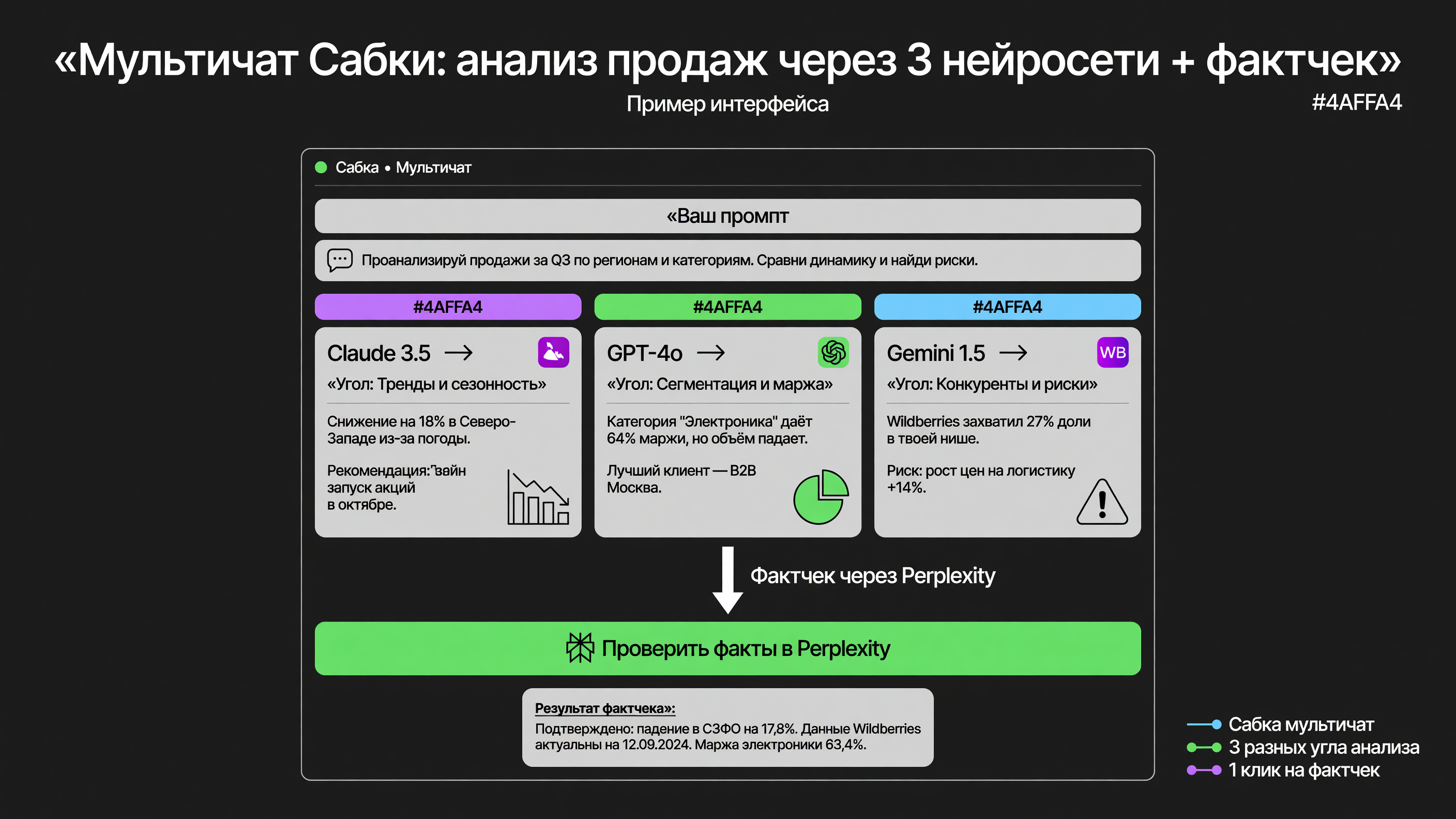The width and height of the screenshot is (1456, 819).
Task: Click the Claude 3.5 purple logo icon
Action: point(553,353)
